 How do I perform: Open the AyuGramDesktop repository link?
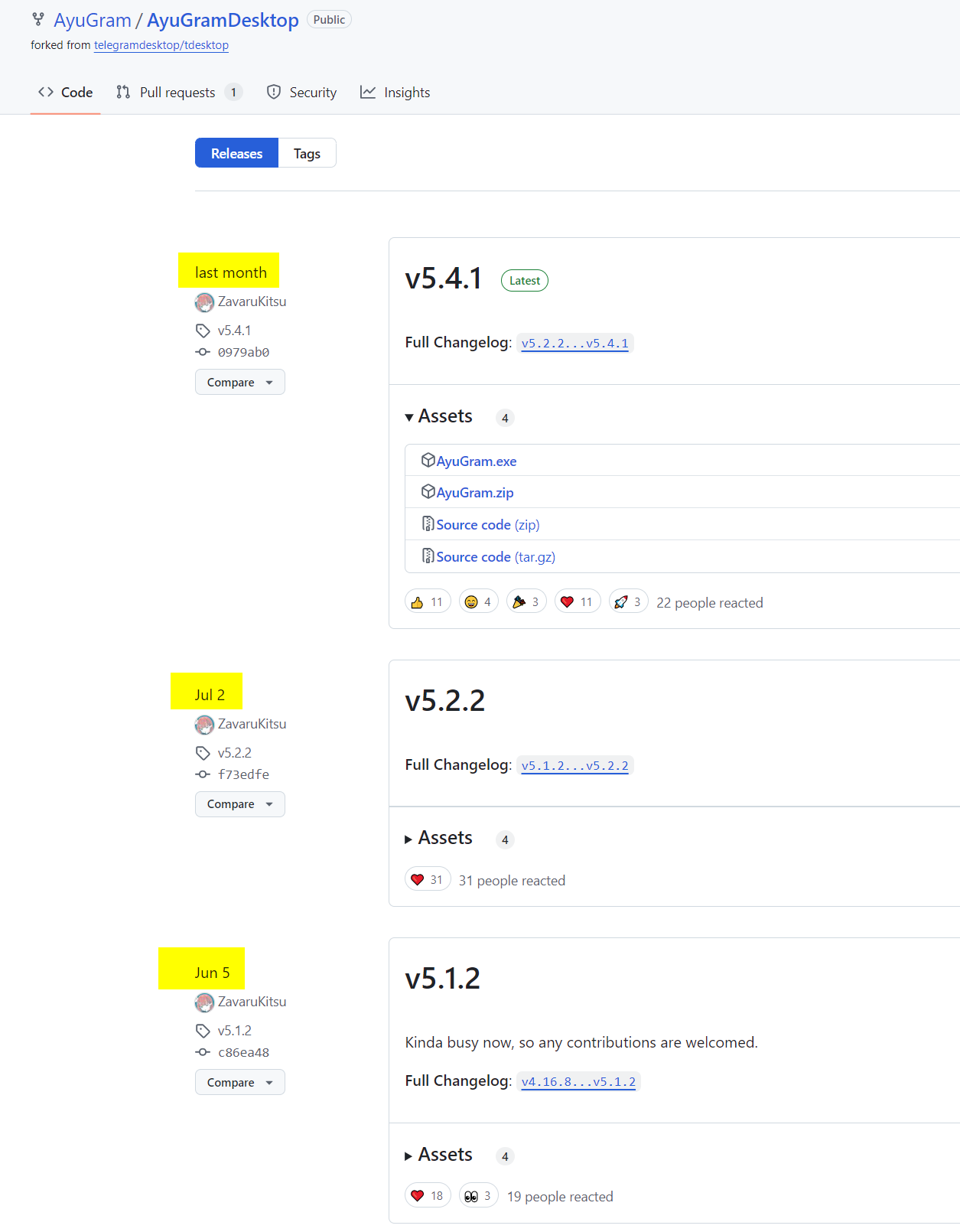coord(223,20)
